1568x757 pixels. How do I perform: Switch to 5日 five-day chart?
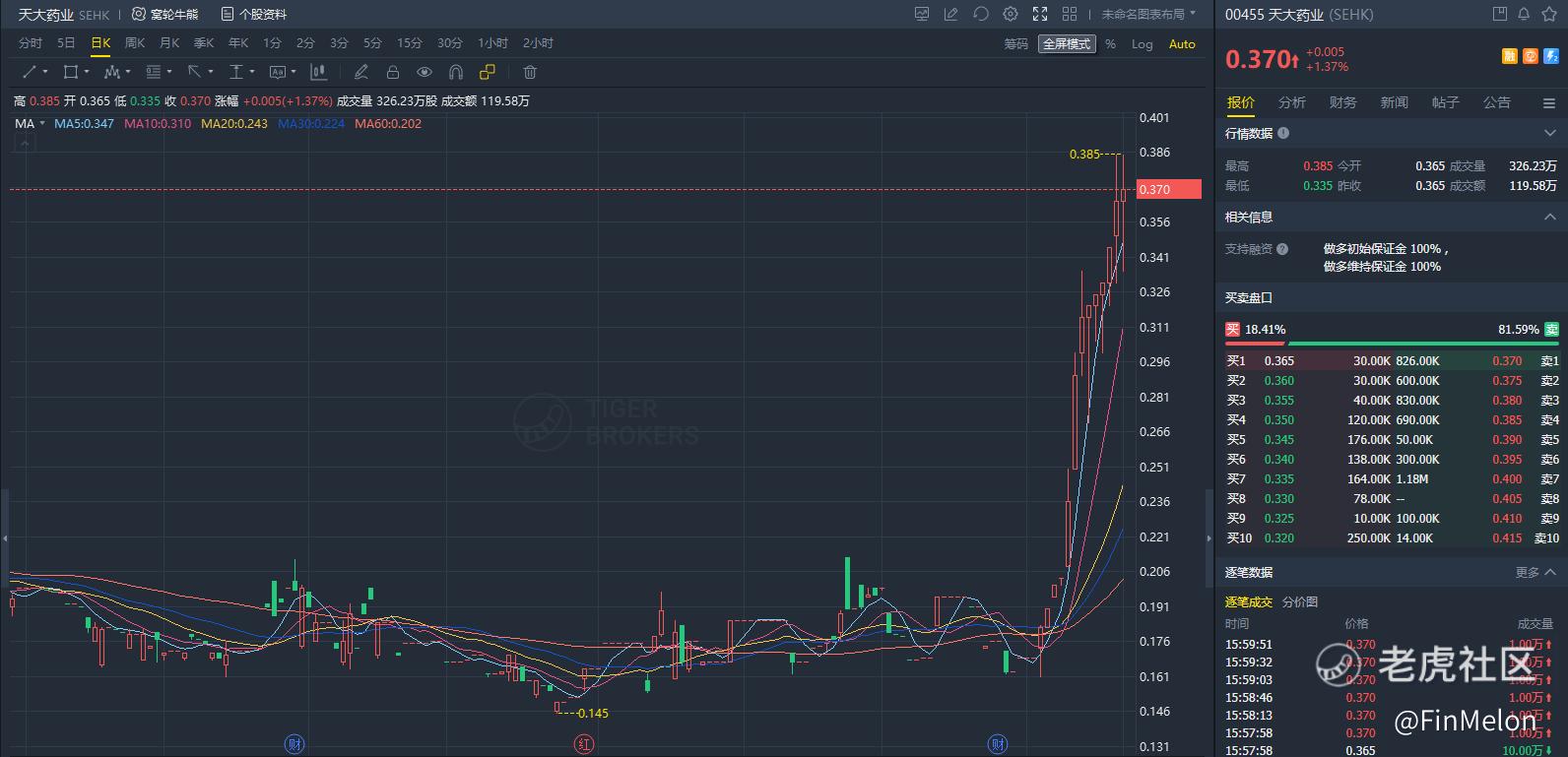(x=66, y=43)
